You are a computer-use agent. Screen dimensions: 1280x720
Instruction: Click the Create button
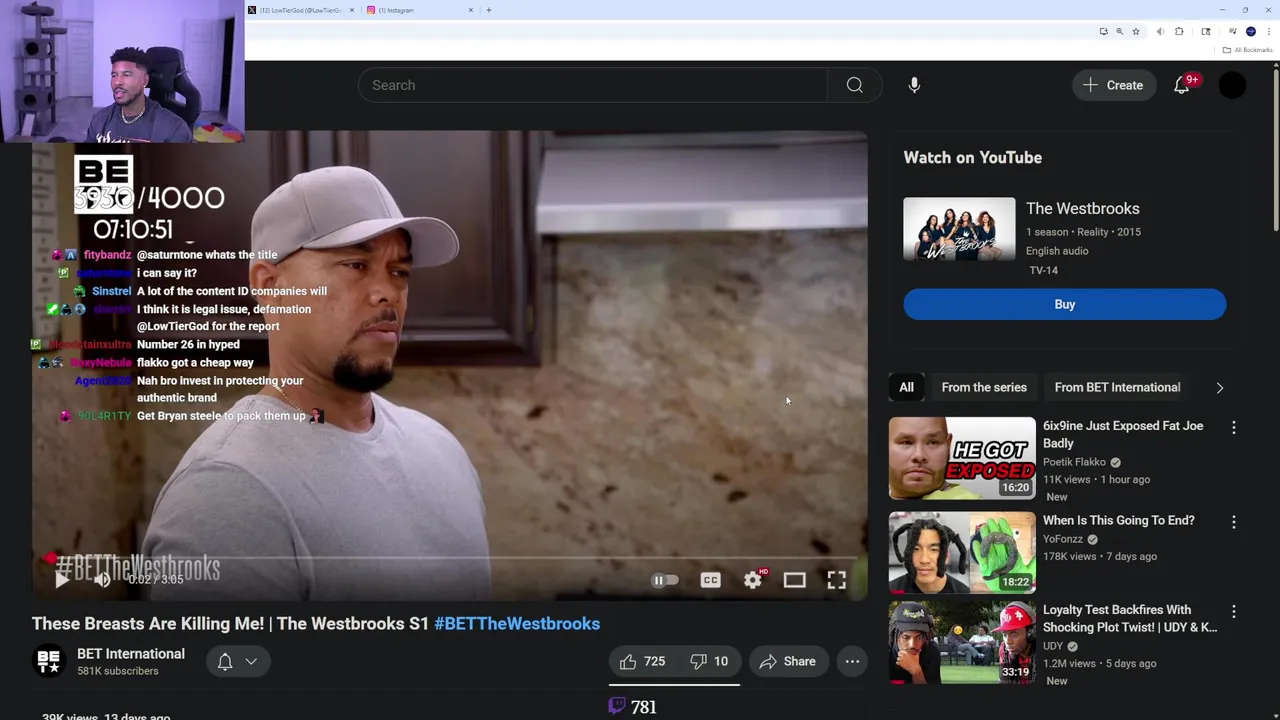click(1113, 85)
